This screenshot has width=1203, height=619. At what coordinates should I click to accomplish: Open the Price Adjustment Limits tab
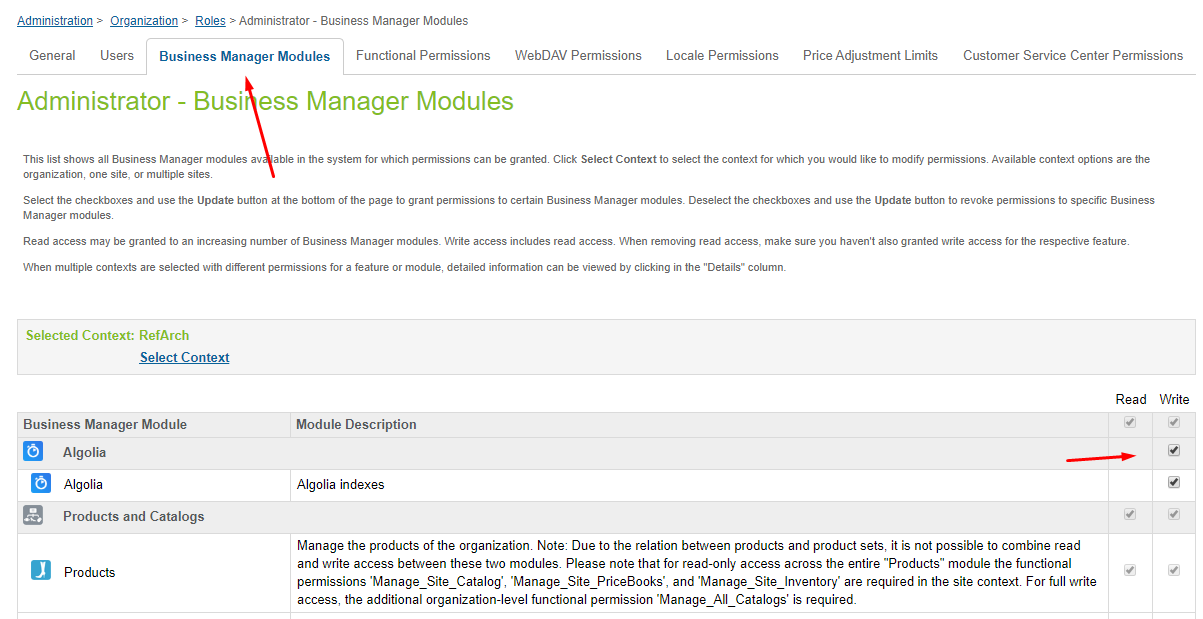click(869, 55)
